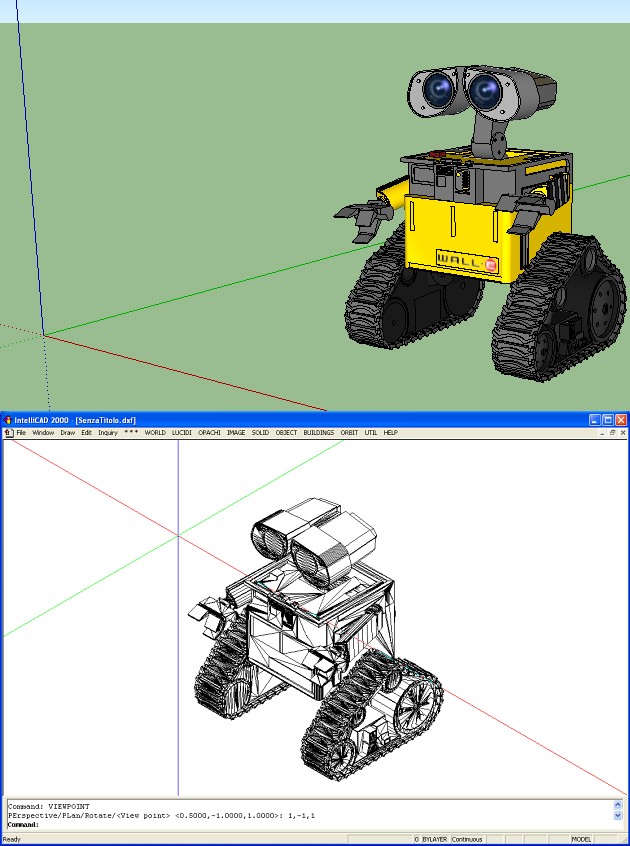Image resolution: width=630 pixels, height=846 pixels.
Task: Click the Continuous linetype status field
Action: [467, 840]
